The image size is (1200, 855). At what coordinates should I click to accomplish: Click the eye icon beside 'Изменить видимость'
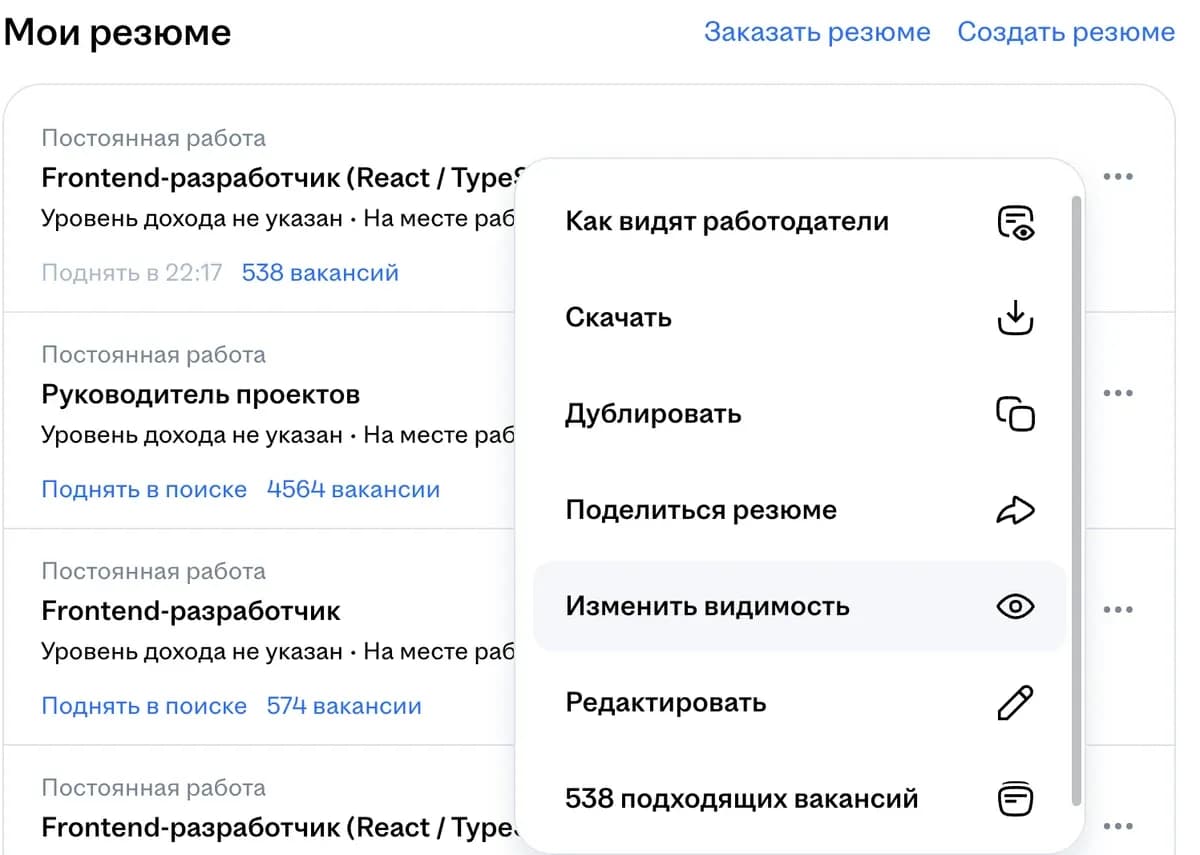coord(1016,606)
